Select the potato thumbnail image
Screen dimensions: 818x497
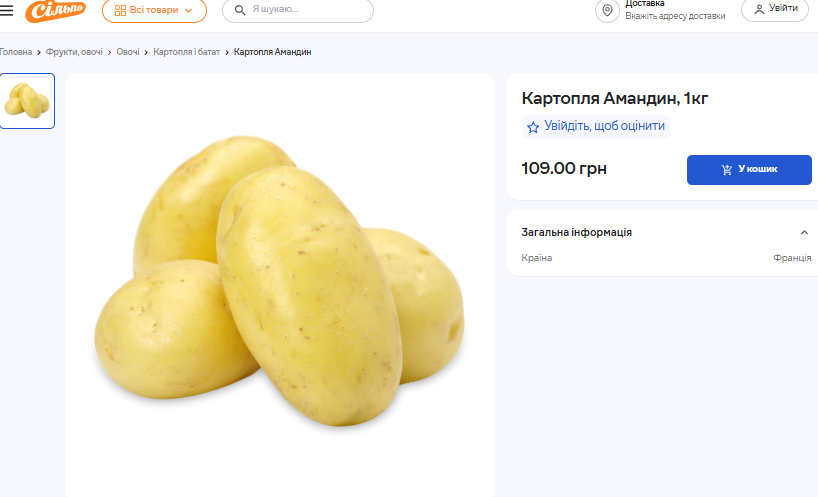pos(27,101)
